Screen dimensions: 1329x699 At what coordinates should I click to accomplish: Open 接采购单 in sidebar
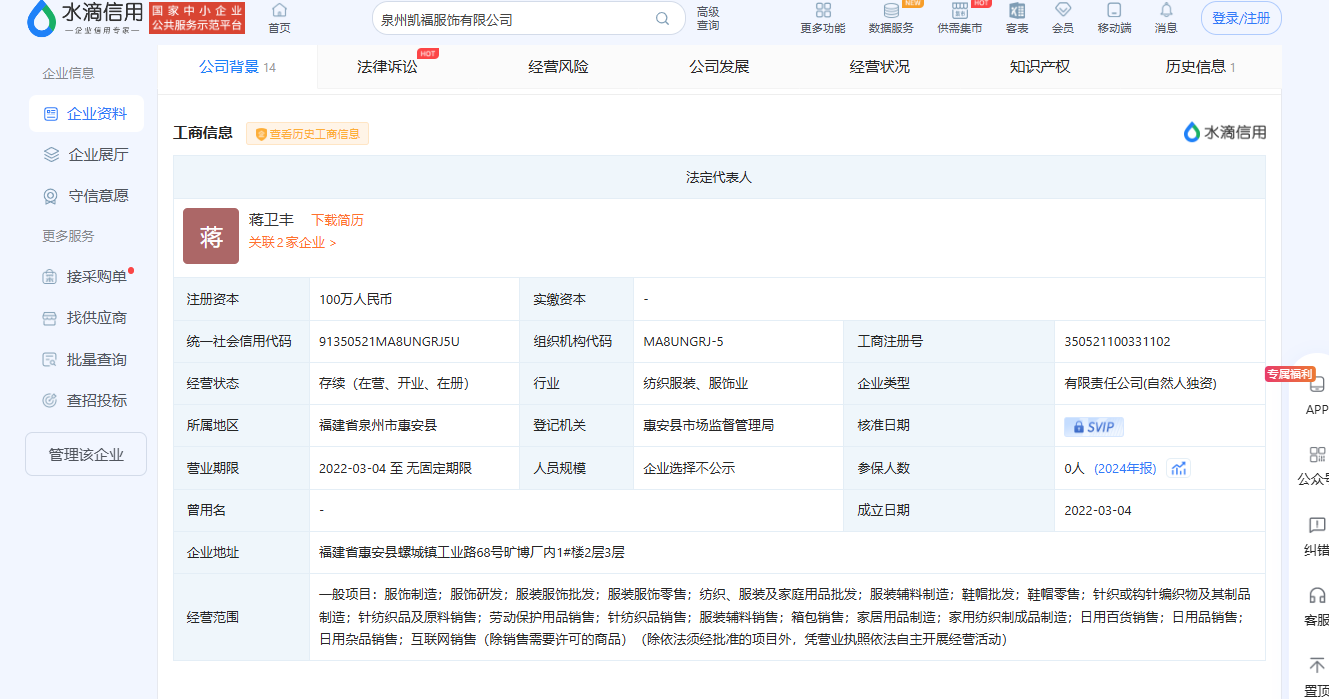[x=86, y=277]
